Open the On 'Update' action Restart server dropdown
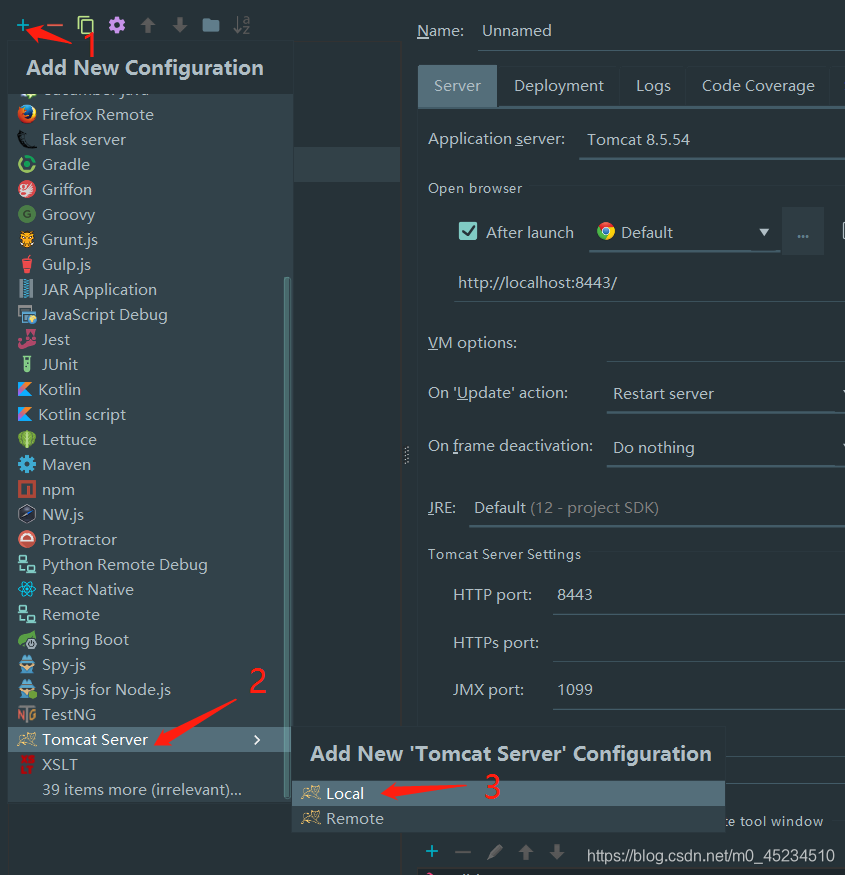The width and height of the screenshot is (845, 875). point(725,393)
